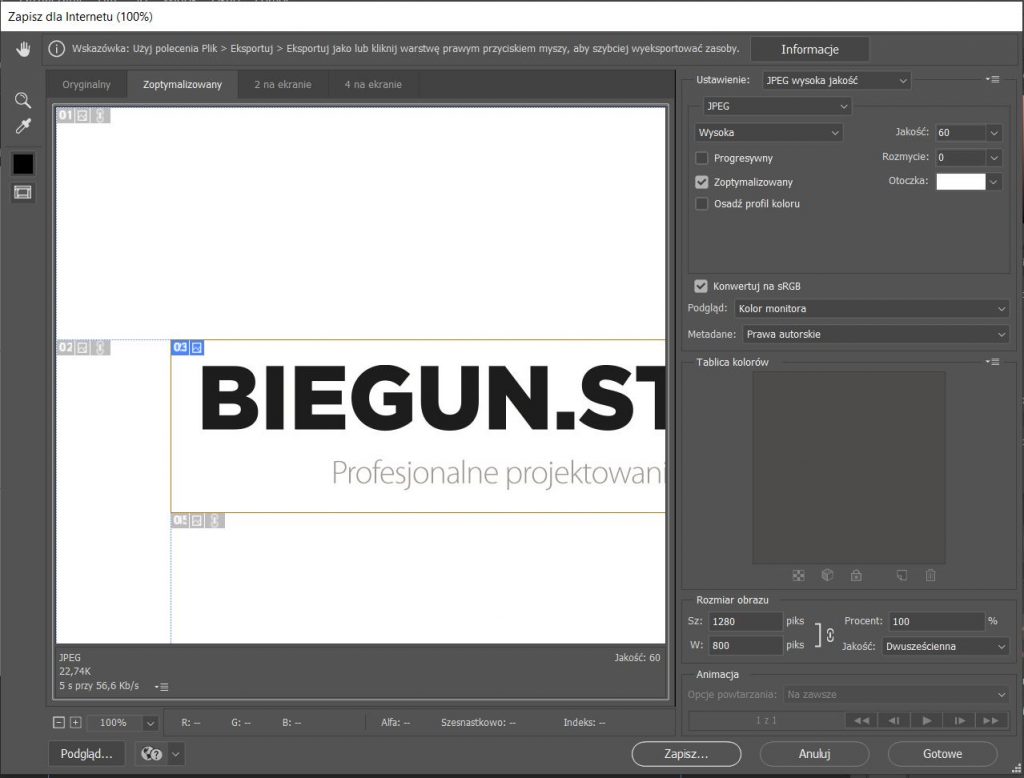Image resolution: width=1024 pixels, height=778 pixels.
Task: Switch to the 2 na ekranie tab
Action: (283, 84)
